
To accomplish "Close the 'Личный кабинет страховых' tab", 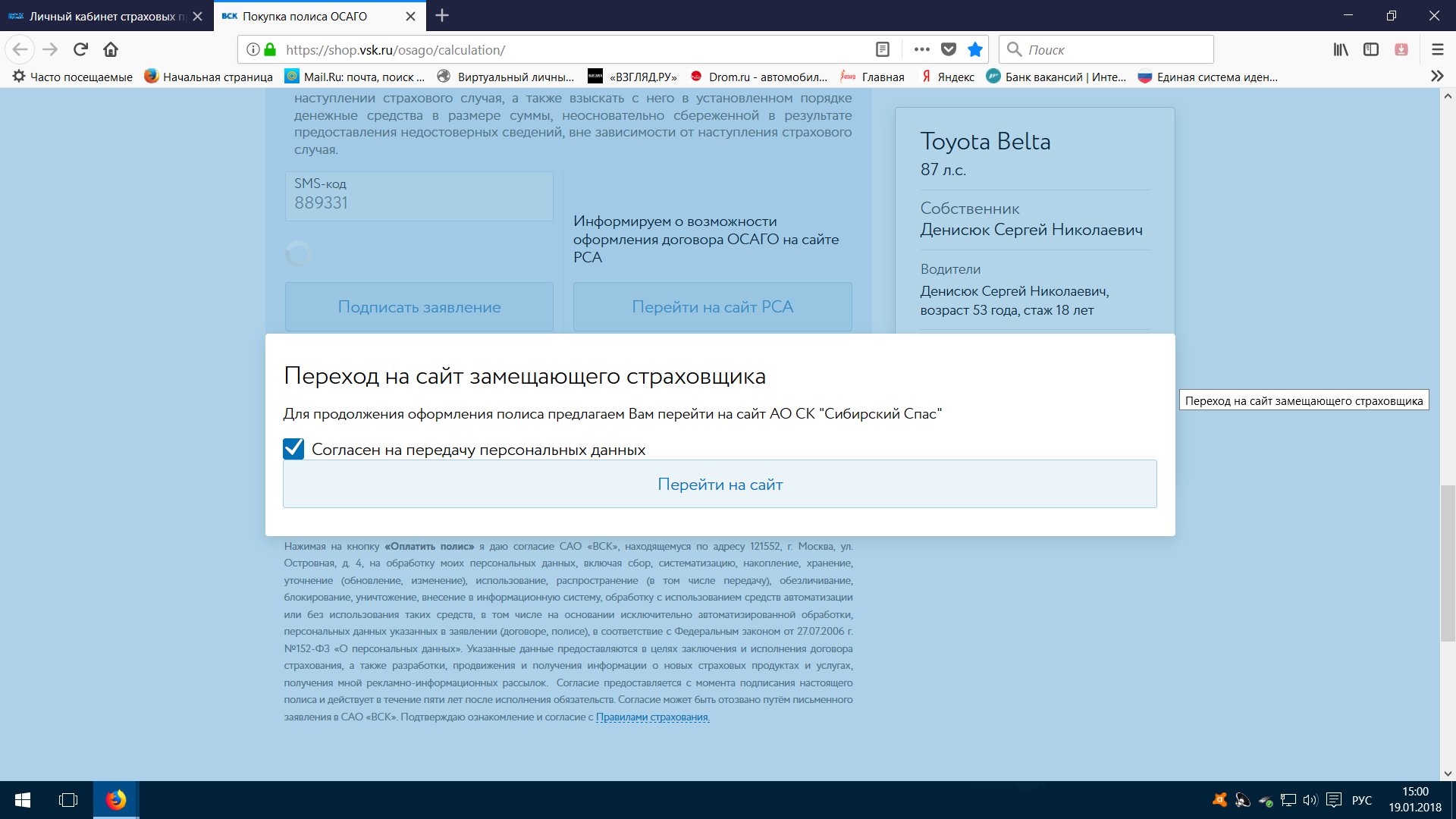I will click(x=198, y=16).
